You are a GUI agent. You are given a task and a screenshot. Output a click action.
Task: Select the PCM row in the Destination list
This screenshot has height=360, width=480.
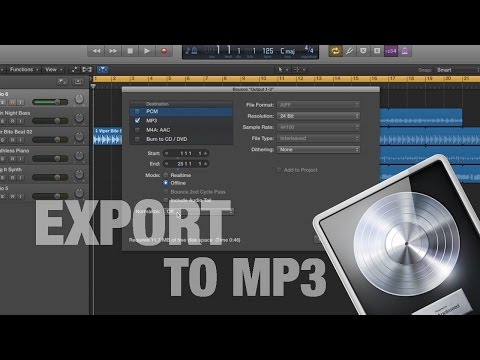[x=181, y=111]
